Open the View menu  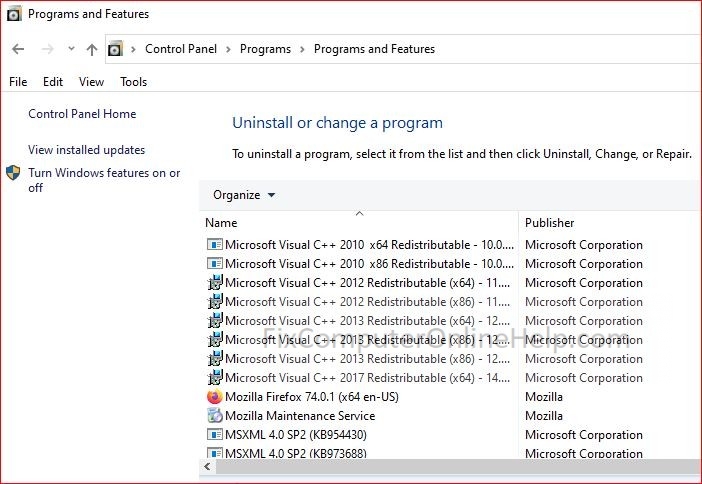pyautogui.click(x=91, y=82)
